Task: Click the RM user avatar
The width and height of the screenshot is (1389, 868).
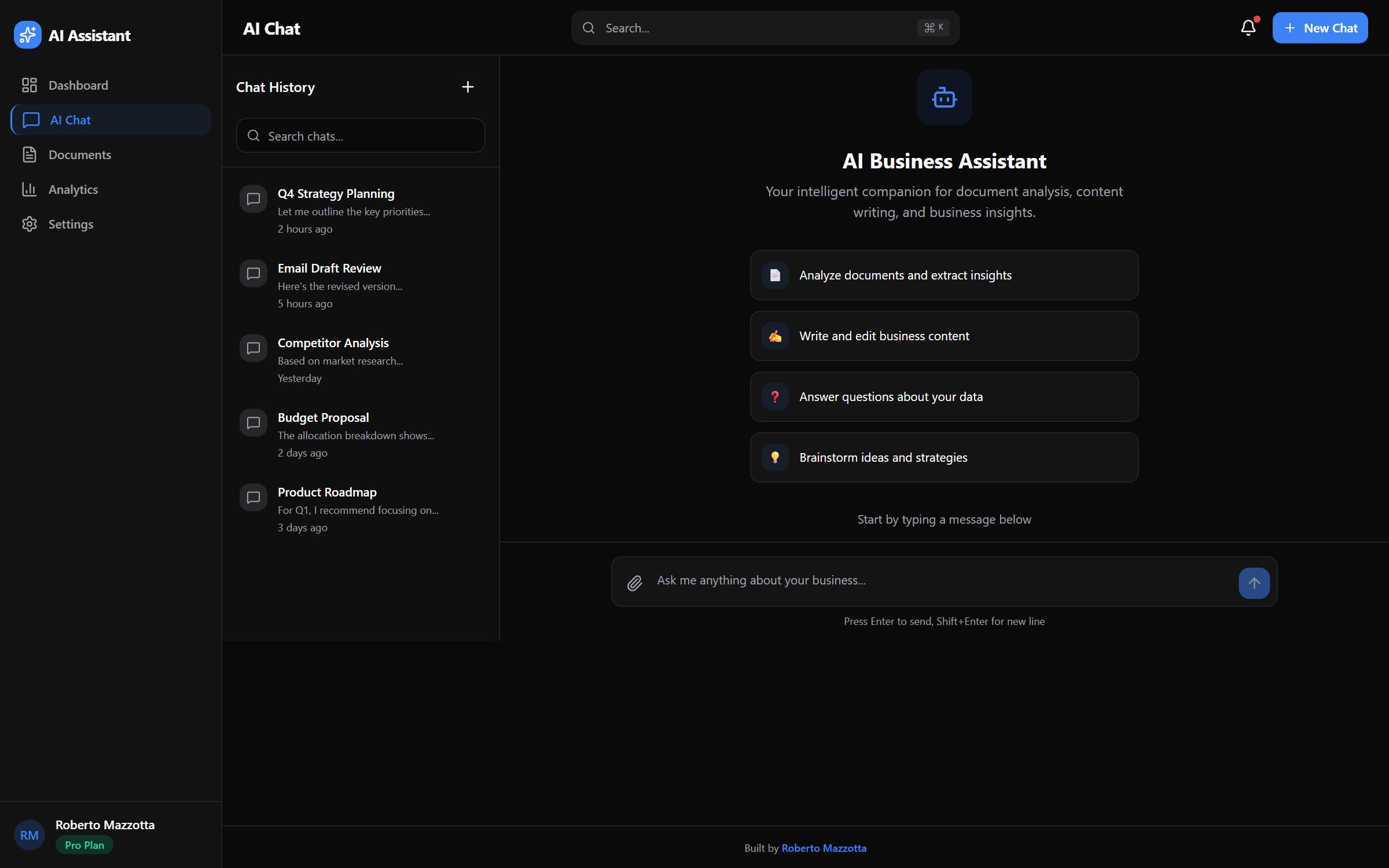Action: (30, 835)
